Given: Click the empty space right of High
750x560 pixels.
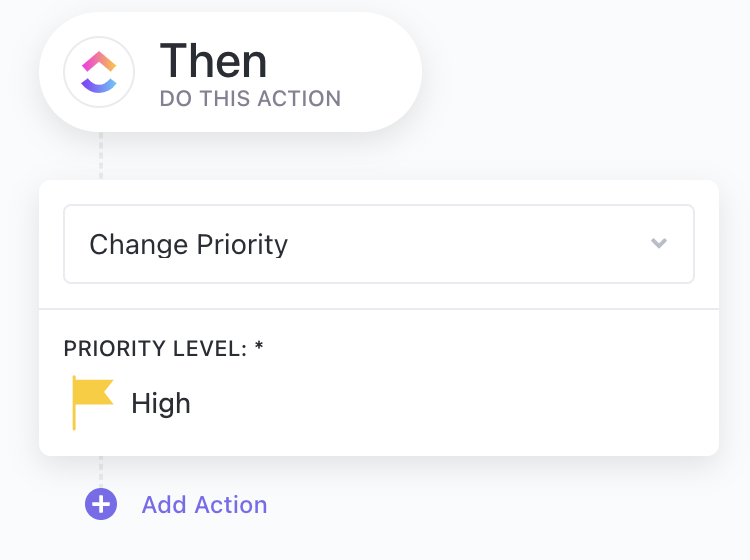Looking at the screenshot, I should tap(450, 403).
